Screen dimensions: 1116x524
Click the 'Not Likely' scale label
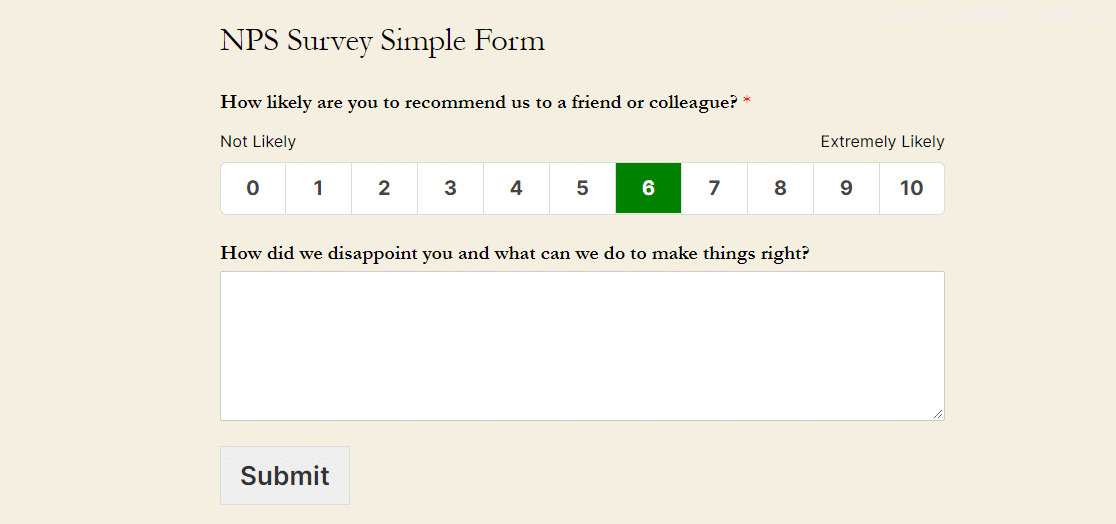(258, 142)
